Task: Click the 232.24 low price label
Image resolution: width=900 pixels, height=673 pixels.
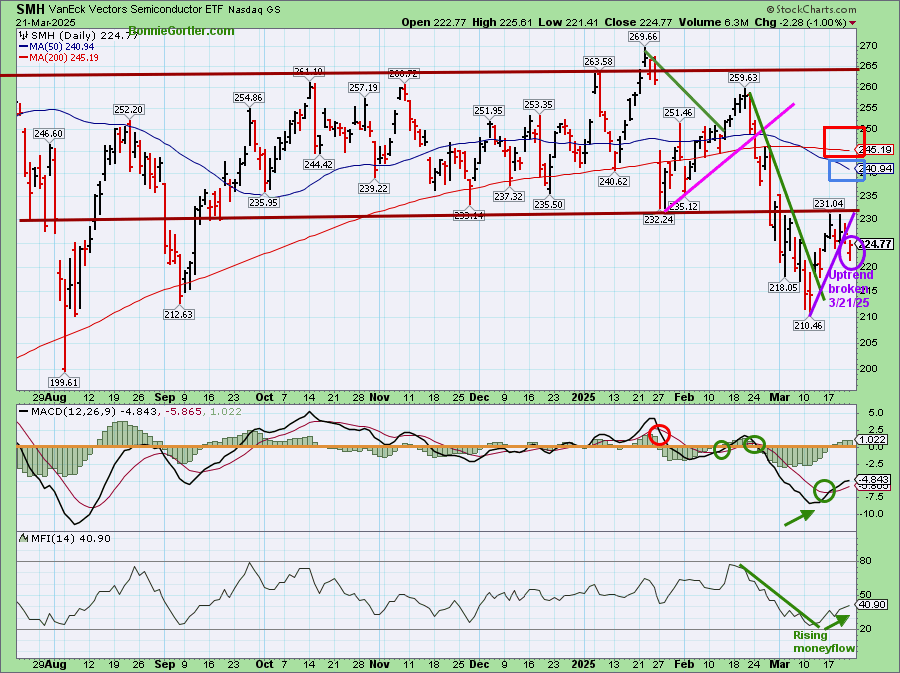Action: [x=658, y=219]
